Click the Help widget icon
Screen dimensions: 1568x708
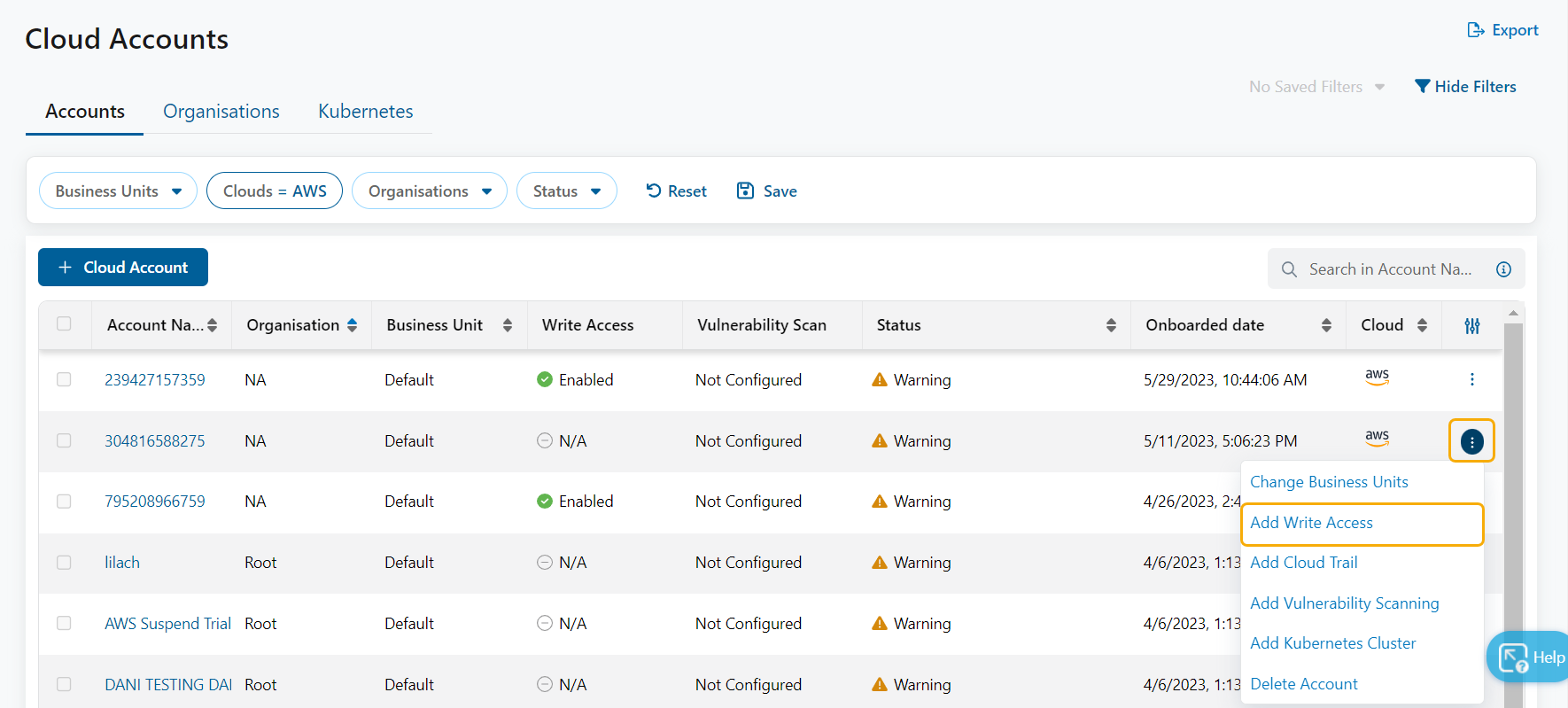pos(1512,658)
